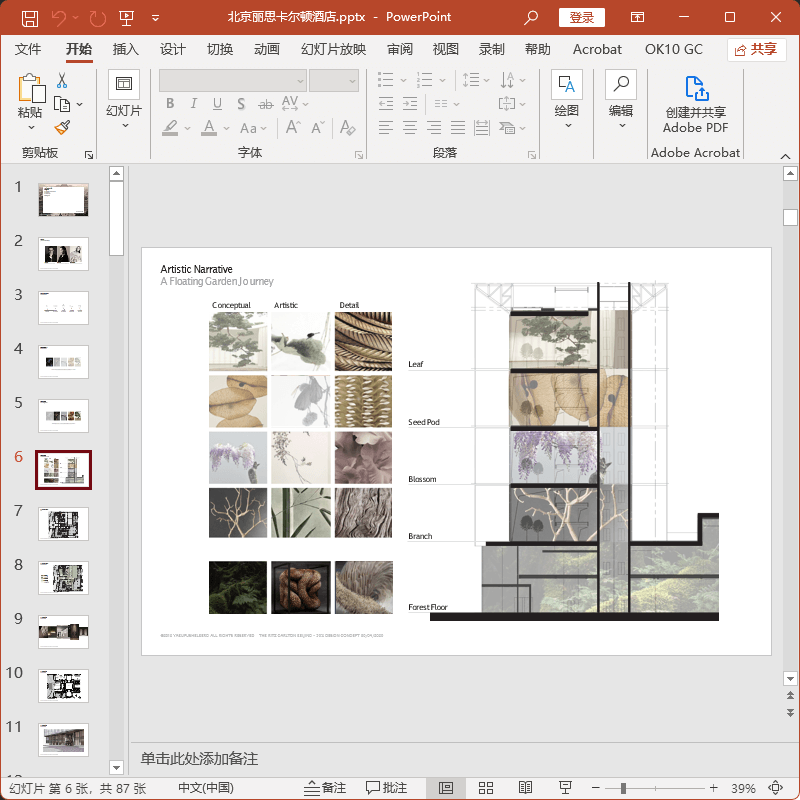Create and share Adobe PDF

(x=695, y=104)
